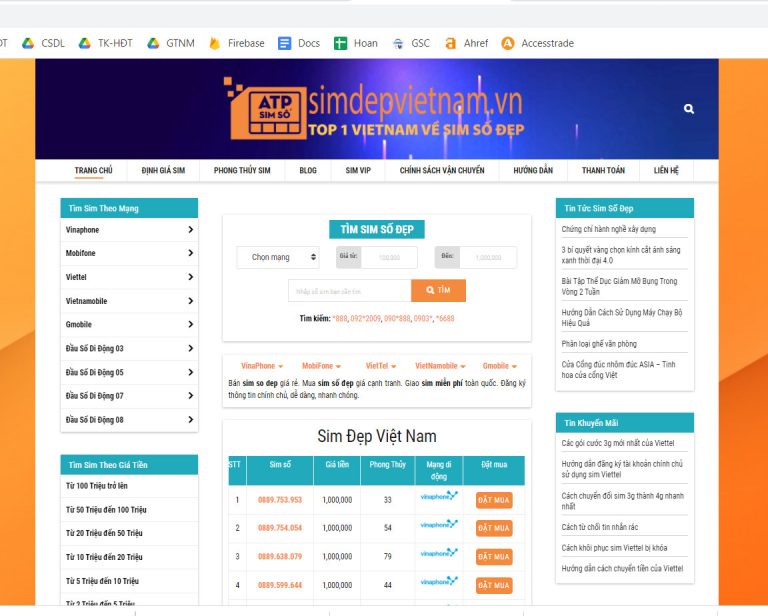Click Đặt Mua for 0889.638.079
This screenshot has height=616, width=768.
[494, 557]
